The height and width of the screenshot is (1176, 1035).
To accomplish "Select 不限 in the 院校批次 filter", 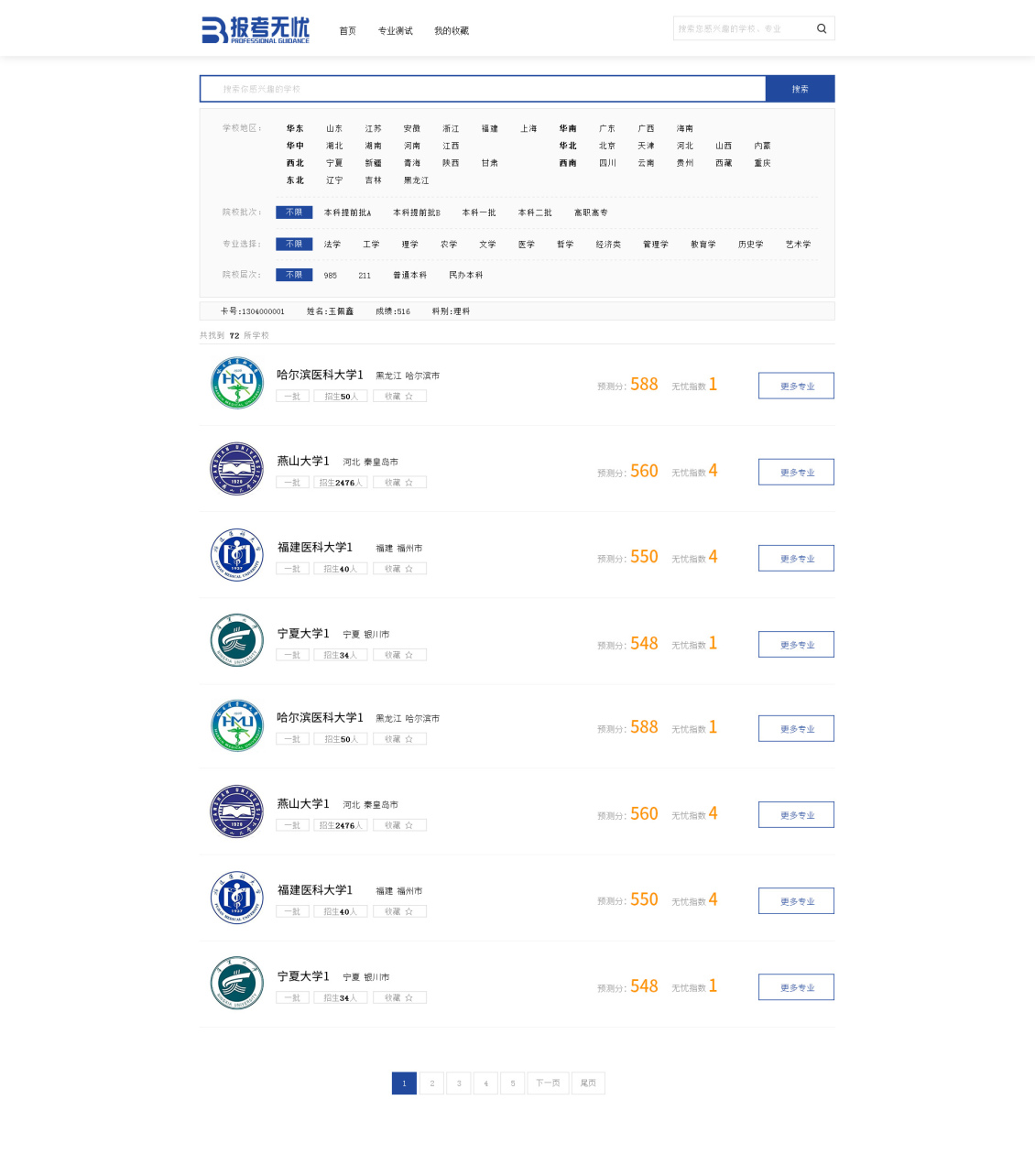I will pos(294,212).
